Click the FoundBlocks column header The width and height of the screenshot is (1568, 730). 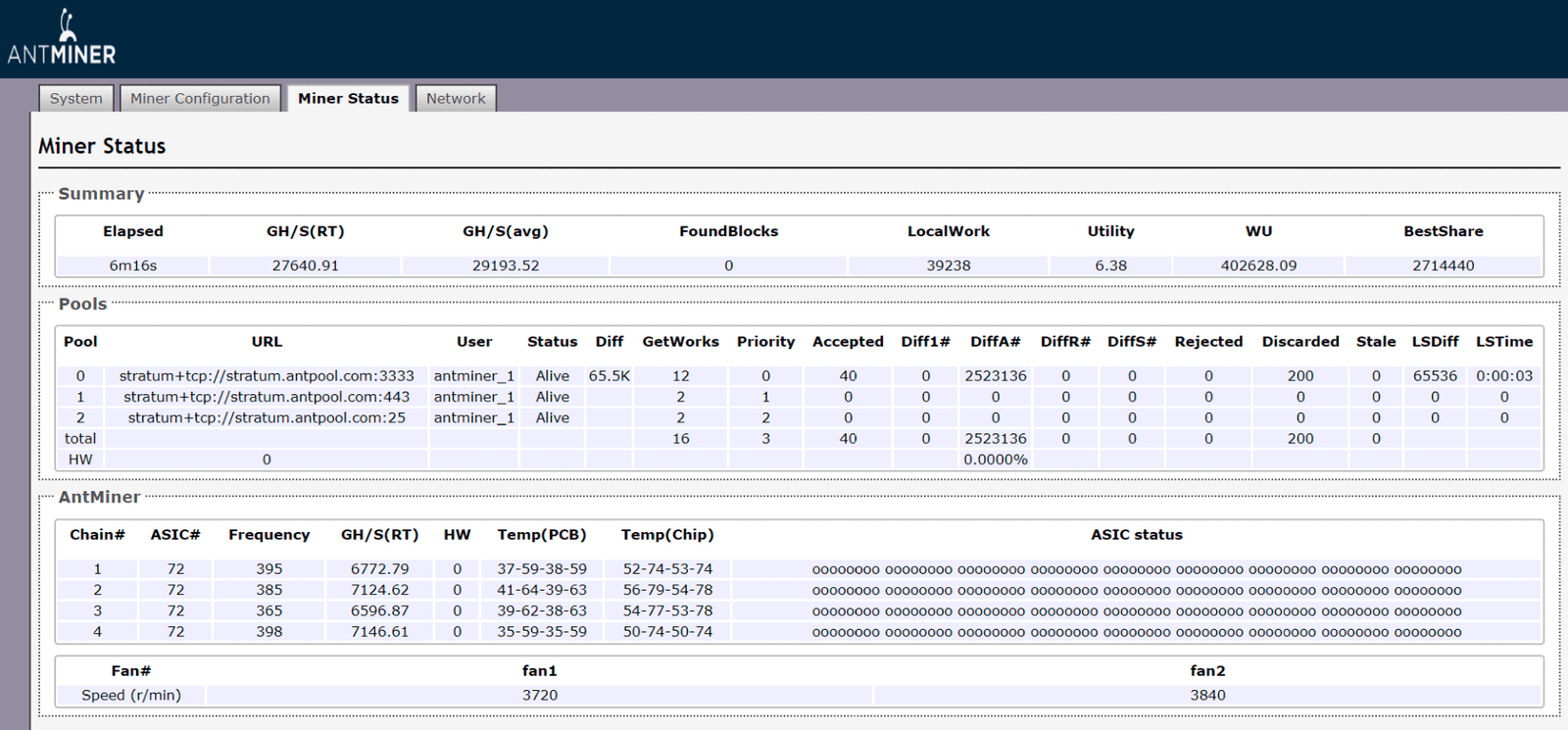click(x=729, y=231)
